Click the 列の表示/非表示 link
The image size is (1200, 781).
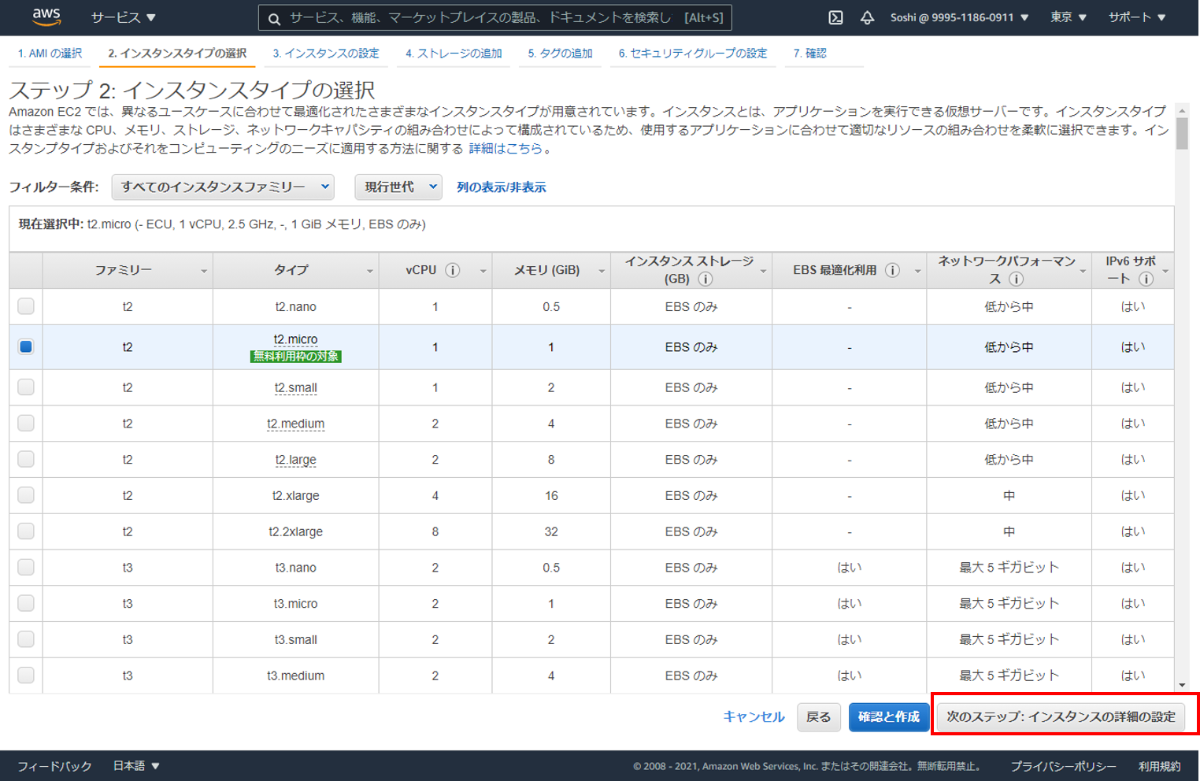(x=501, y=187)
